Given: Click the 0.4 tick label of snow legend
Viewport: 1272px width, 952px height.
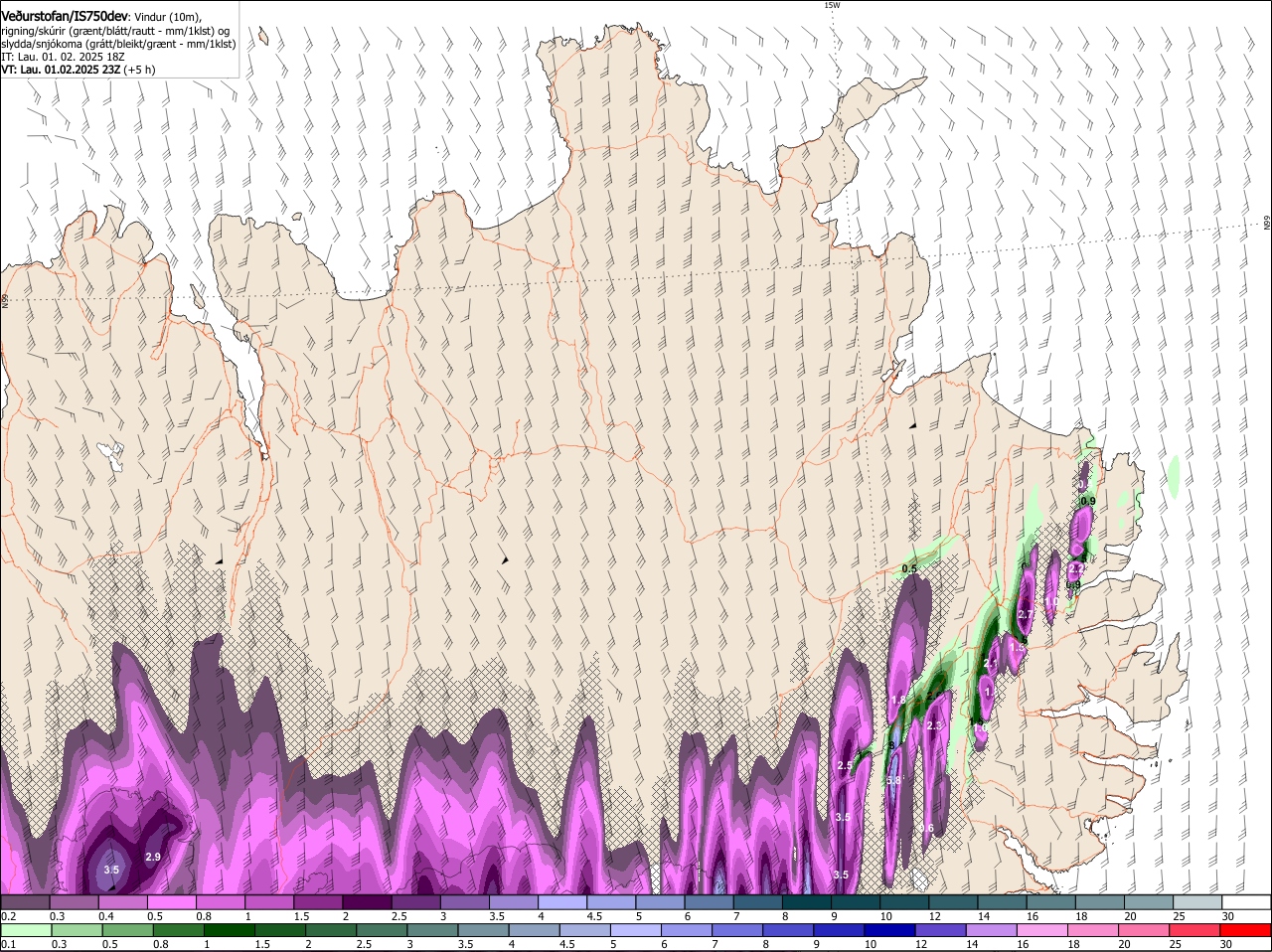Looking at the screenshot, I should coord(105,915).
